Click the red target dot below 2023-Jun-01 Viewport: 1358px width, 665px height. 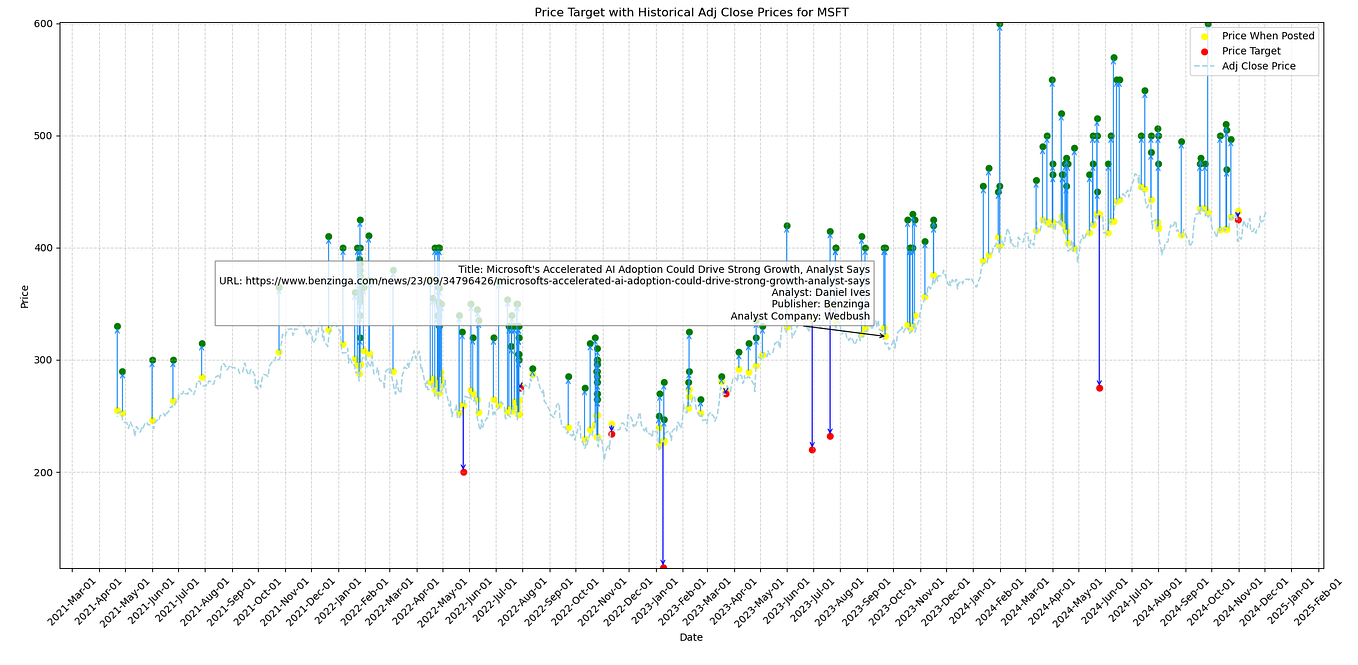pos(812,452)
